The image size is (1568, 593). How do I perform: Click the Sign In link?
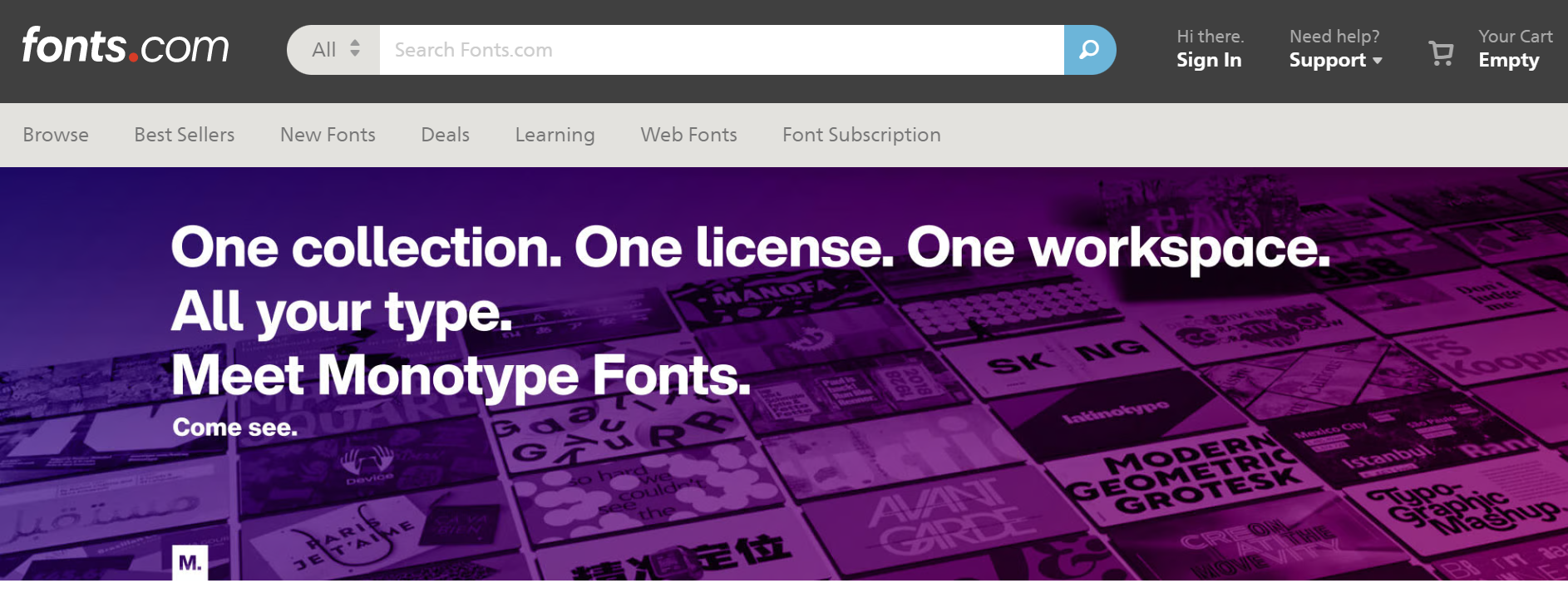click(1209, 60)
